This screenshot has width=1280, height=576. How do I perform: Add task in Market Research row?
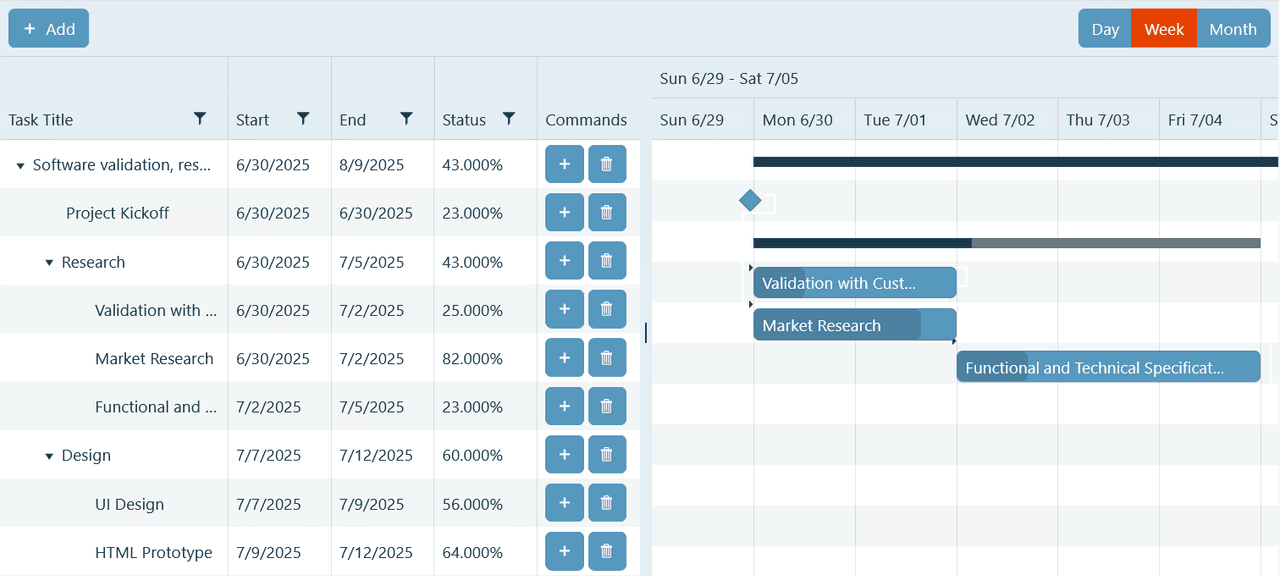564,358
